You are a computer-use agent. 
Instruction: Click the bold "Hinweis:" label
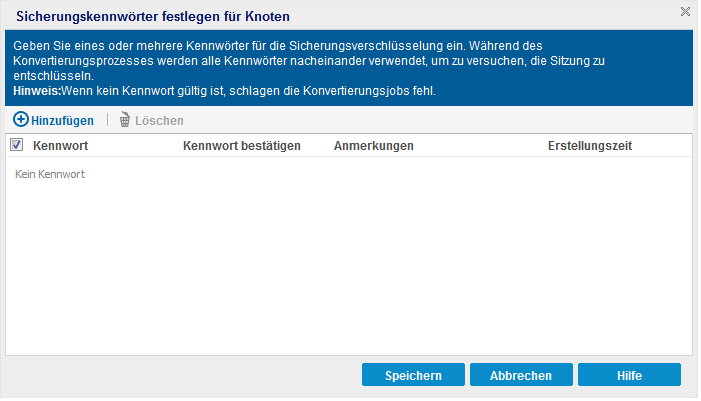(x=37, y=91)
